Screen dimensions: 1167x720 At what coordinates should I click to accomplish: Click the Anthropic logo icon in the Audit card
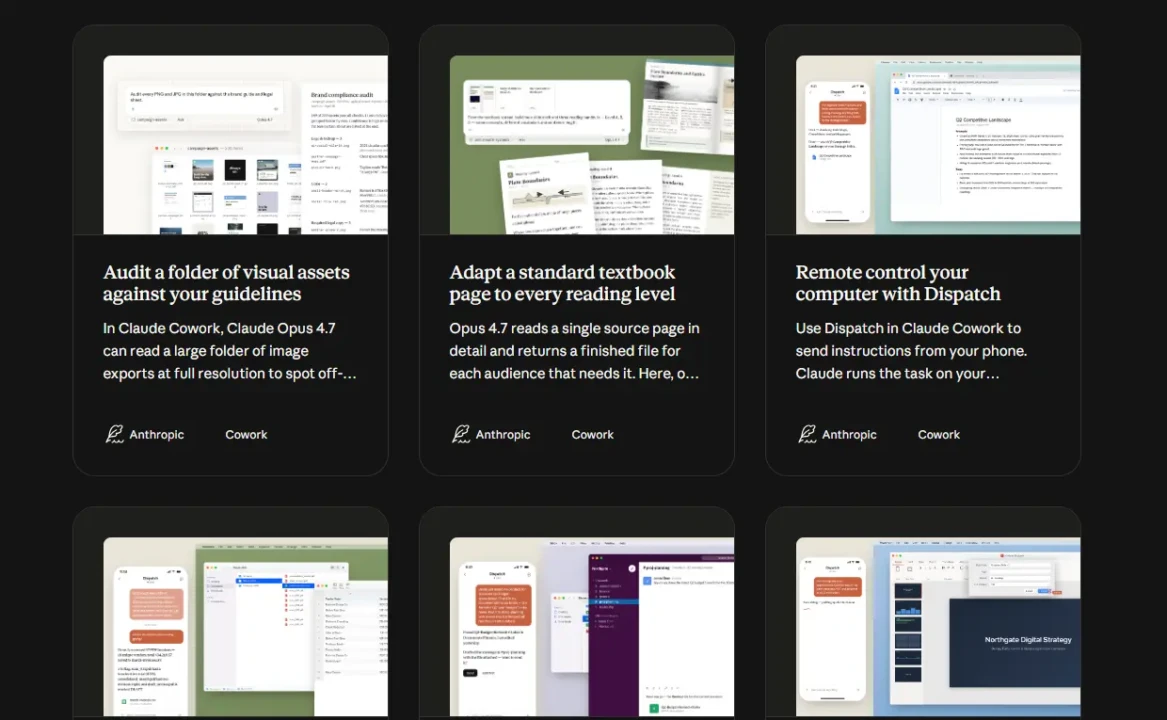(x=114, y=434)
